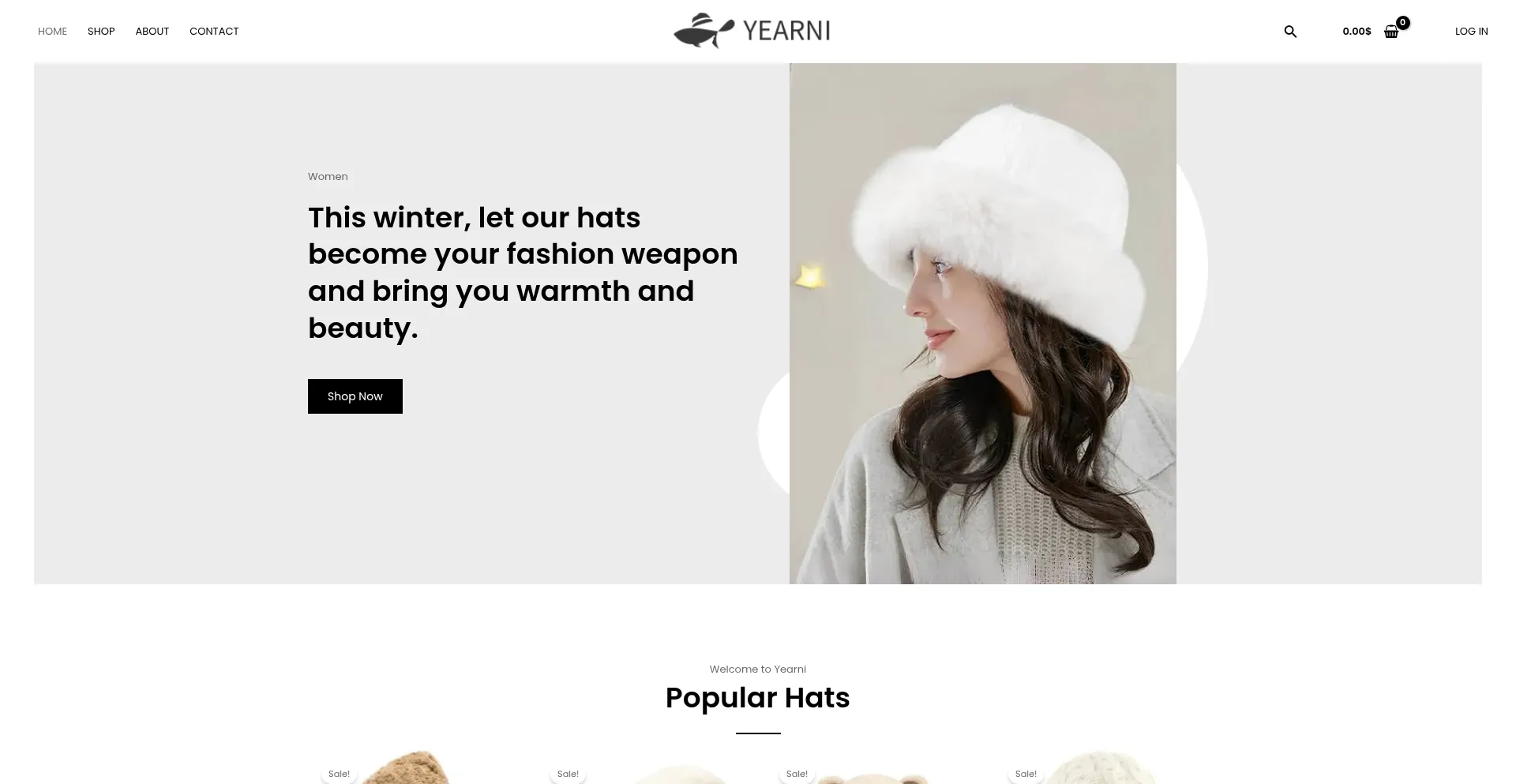Open the SHOP menu item
Viewport: 1516px width, 784px height.
coord(101,32)
